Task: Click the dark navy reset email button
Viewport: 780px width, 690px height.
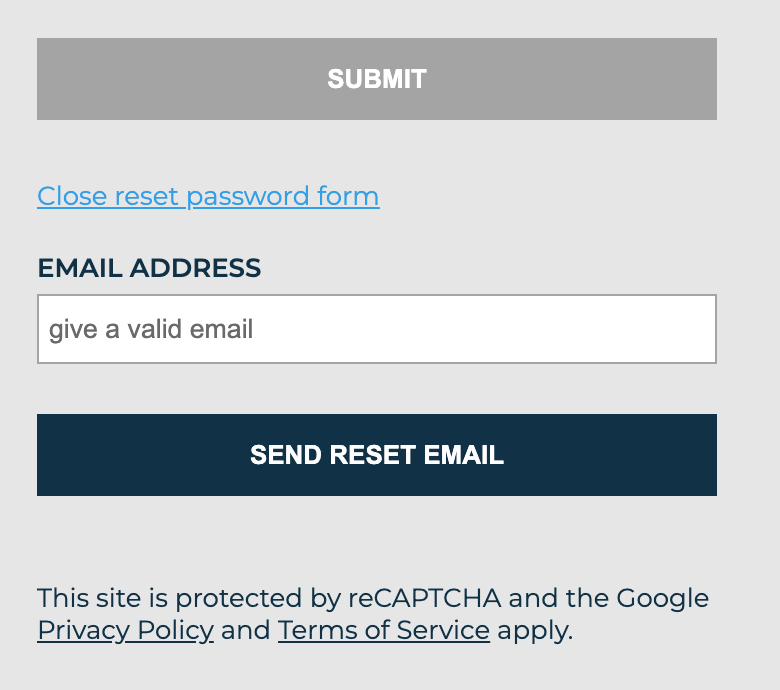Action: point(377,455)
